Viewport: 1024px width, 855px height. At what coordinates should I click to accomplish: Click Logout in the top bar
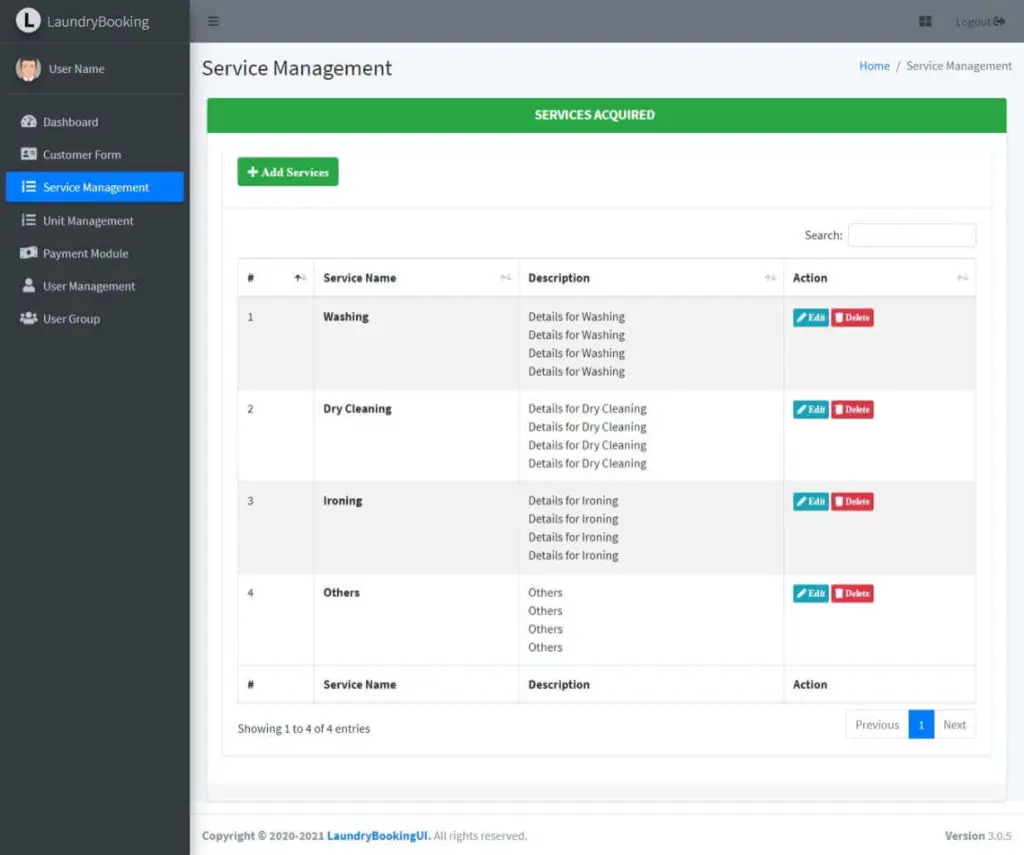[x=977, y=20]
